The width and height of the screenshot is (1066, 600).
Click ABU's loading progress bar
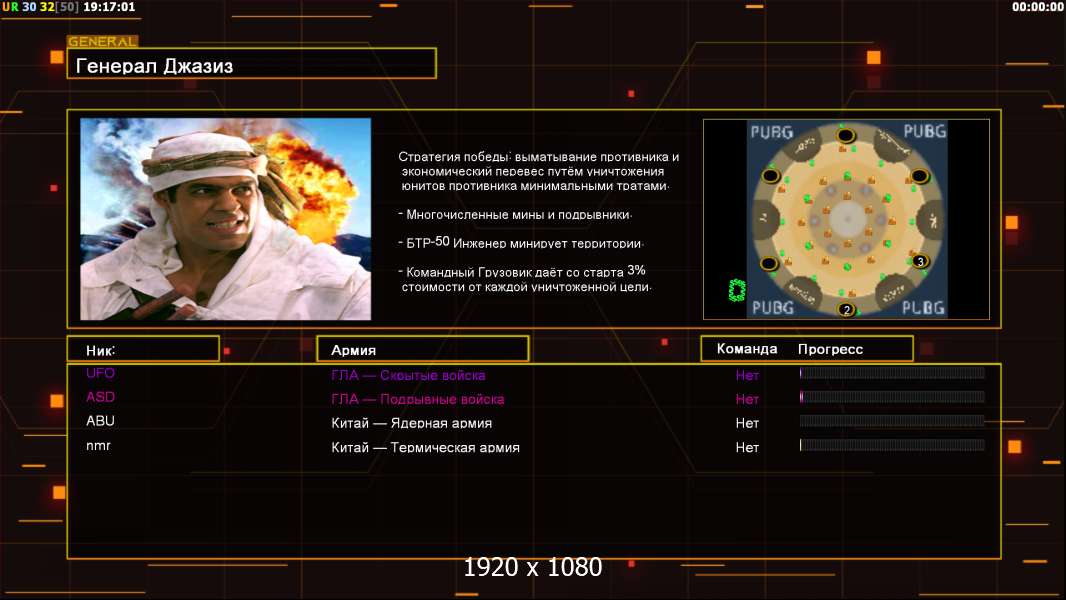(892, 421)
